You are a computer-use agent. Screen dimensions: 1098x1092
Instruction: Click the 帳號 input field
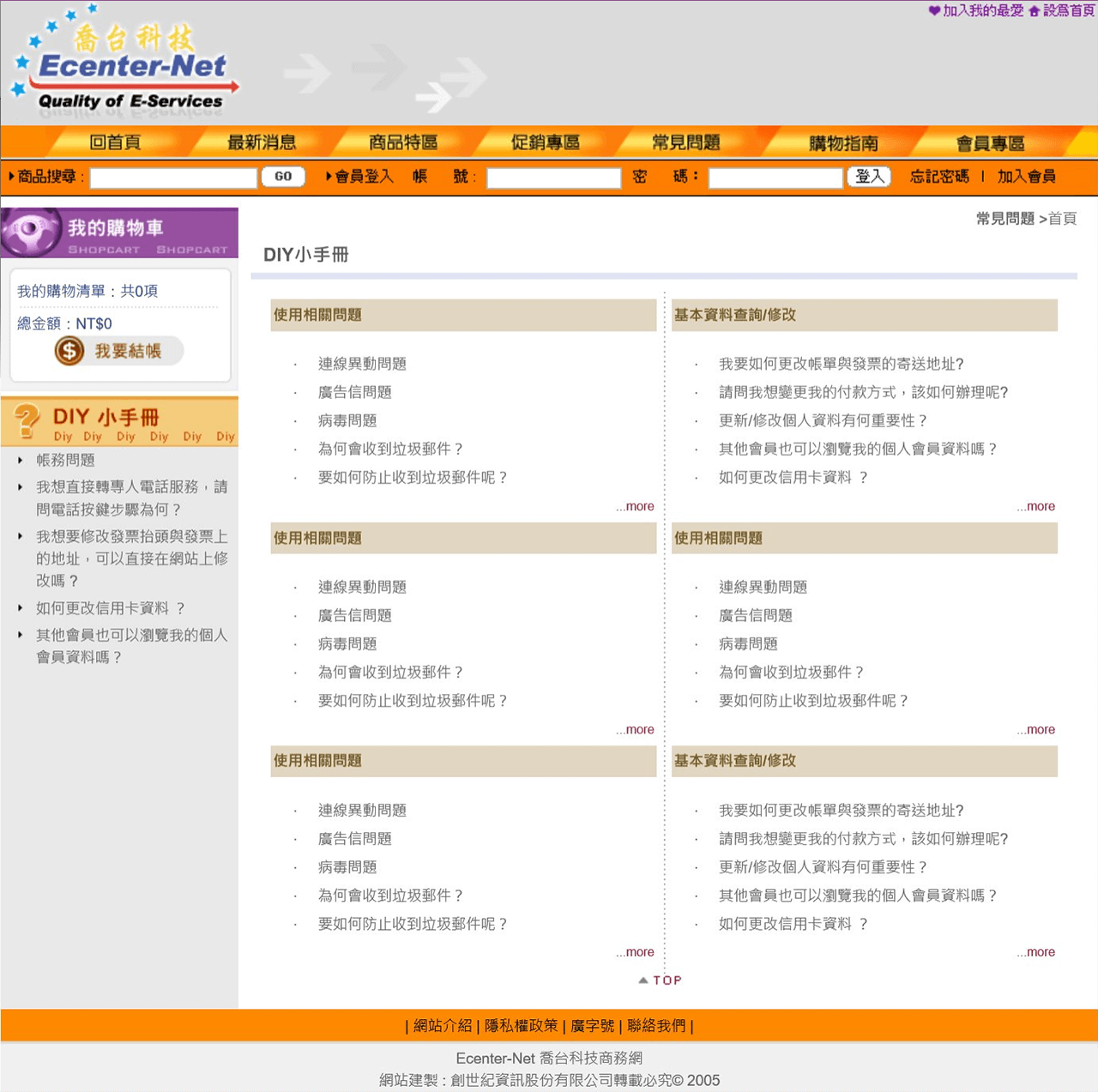click(x=553, y=178)
